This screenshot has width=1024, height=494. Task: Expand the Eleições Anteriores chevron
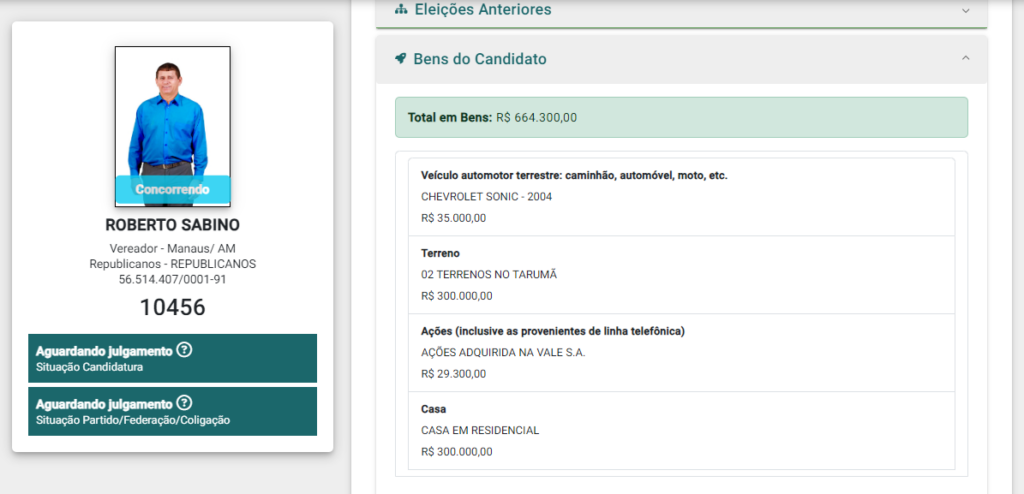coord(965,10)
